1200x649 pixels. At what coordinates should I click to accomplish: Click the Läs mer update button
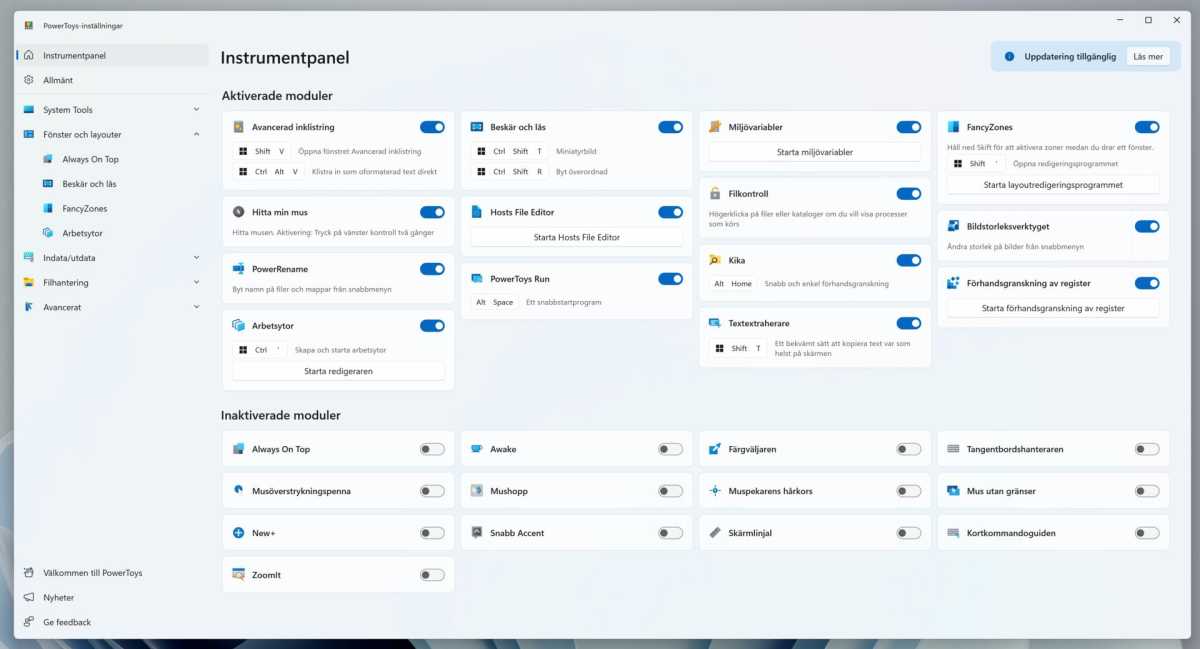(x=1147, y=57)
